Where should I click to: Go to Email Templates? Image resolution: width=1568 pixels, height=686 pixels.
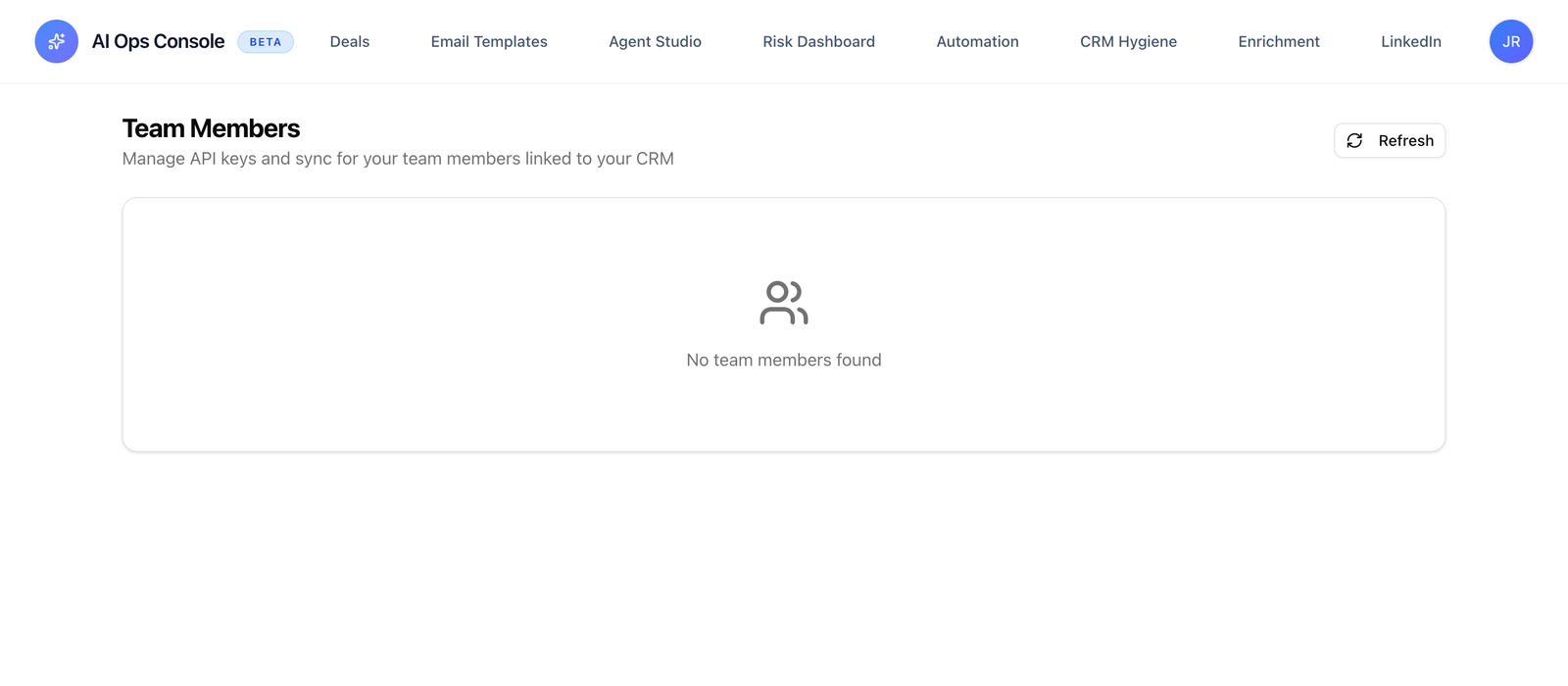point(489,41)
